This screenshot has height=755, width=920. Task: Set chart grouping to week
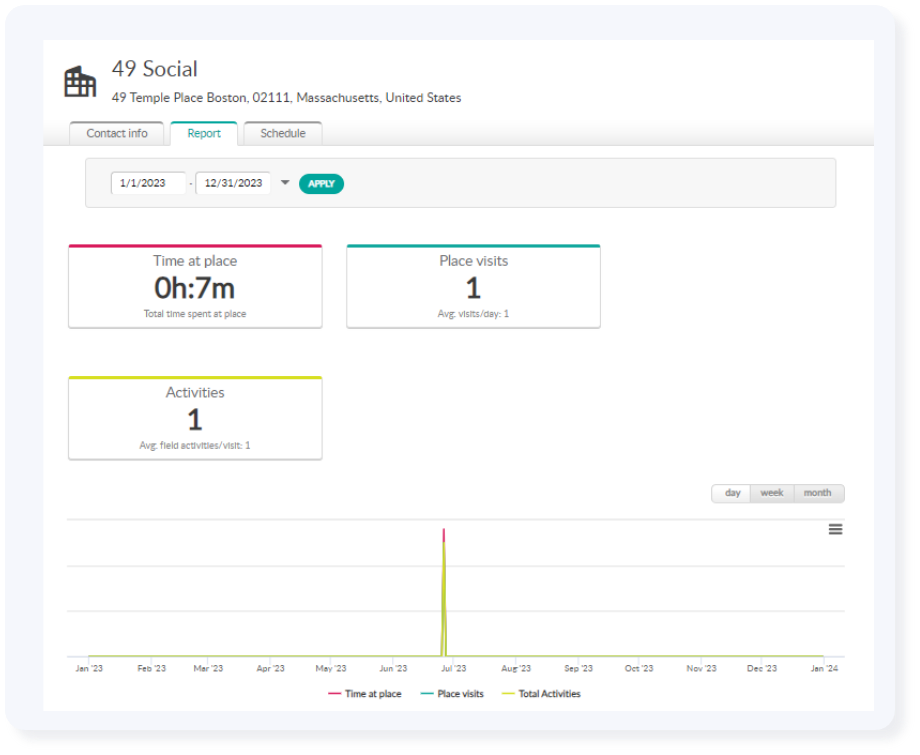click(772, 493)
